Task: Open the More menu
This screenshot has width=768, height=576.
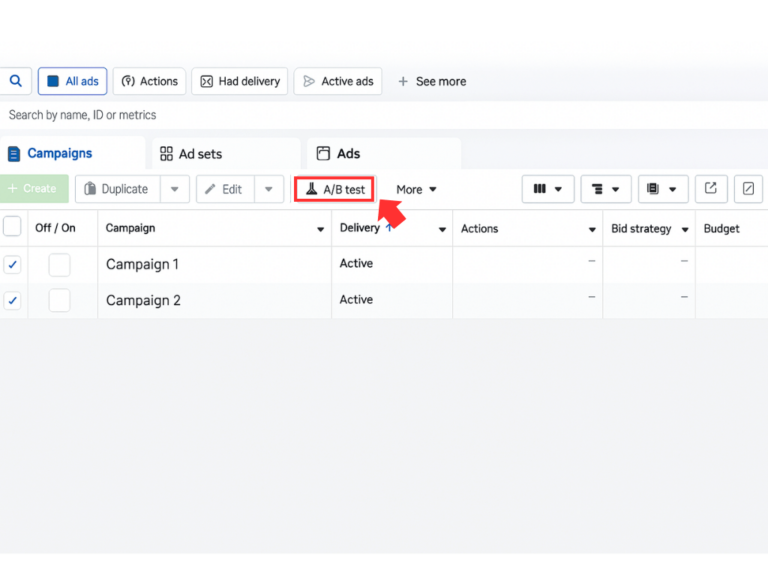Action: click(416, 190)
